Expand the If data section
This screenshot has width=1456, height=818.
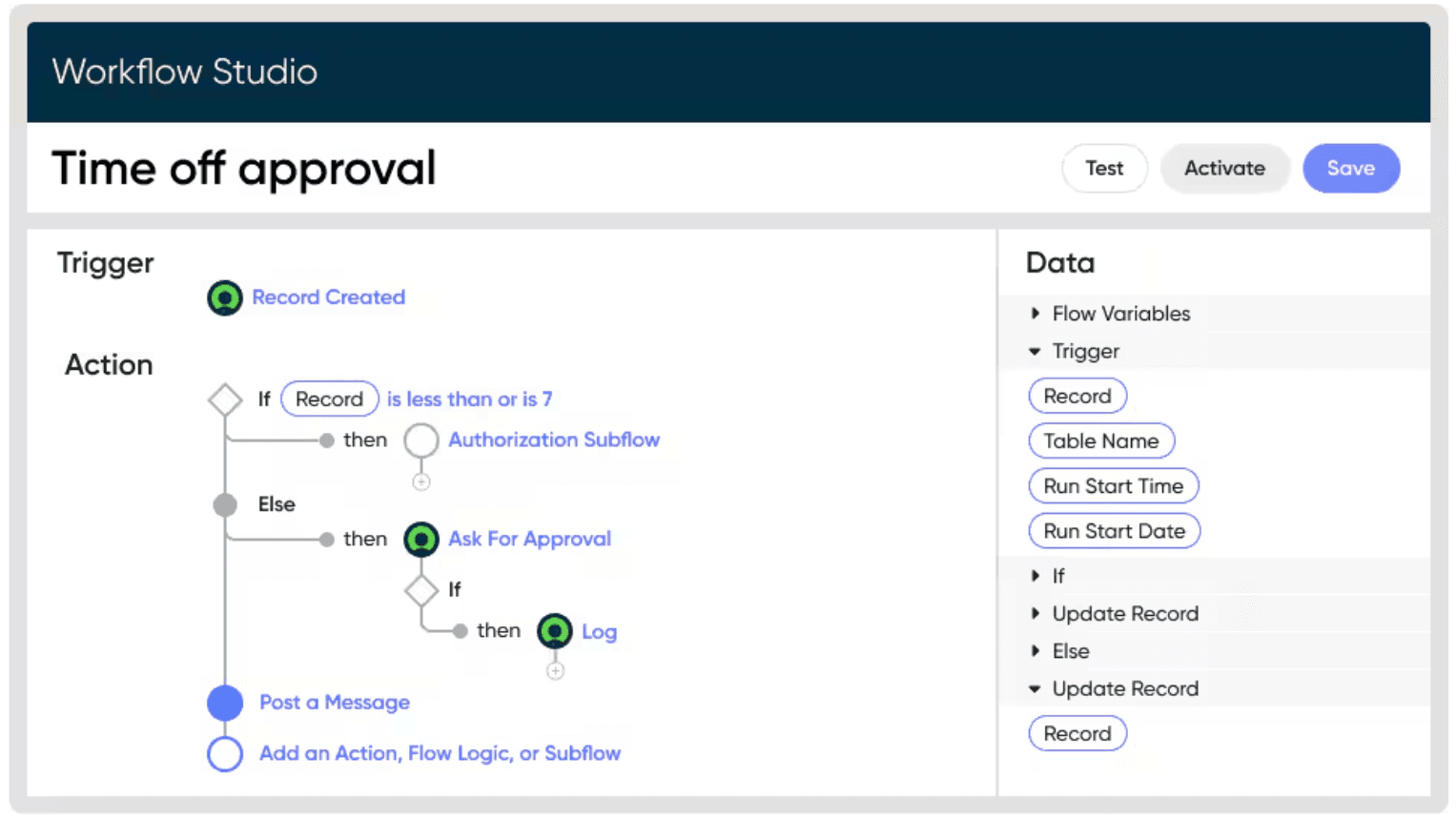[x=1036, y=576]
